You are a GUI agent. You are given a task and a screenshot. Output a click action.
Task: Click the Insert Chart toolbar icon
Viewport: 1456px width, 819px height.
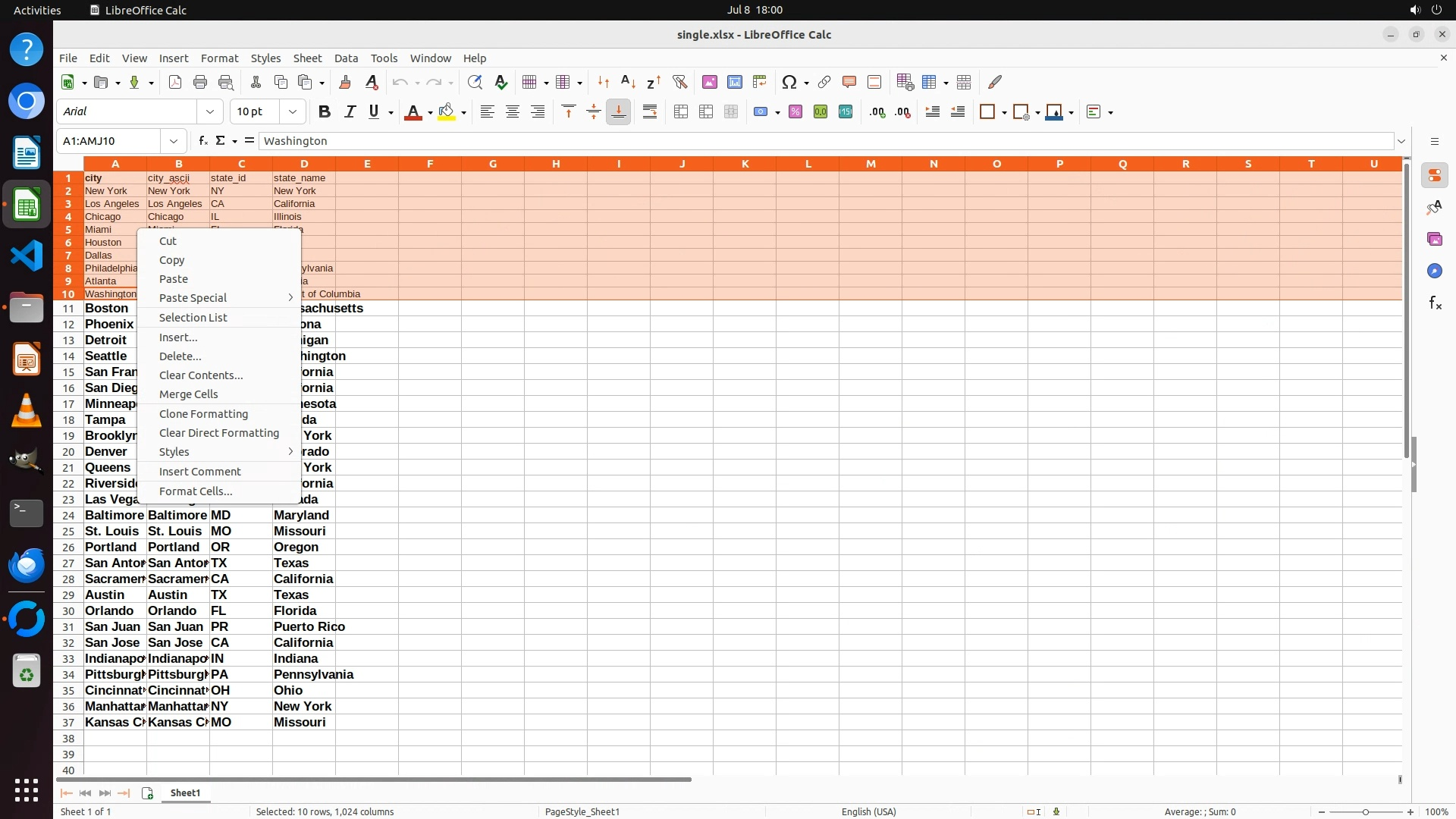(x=734, y=82)
